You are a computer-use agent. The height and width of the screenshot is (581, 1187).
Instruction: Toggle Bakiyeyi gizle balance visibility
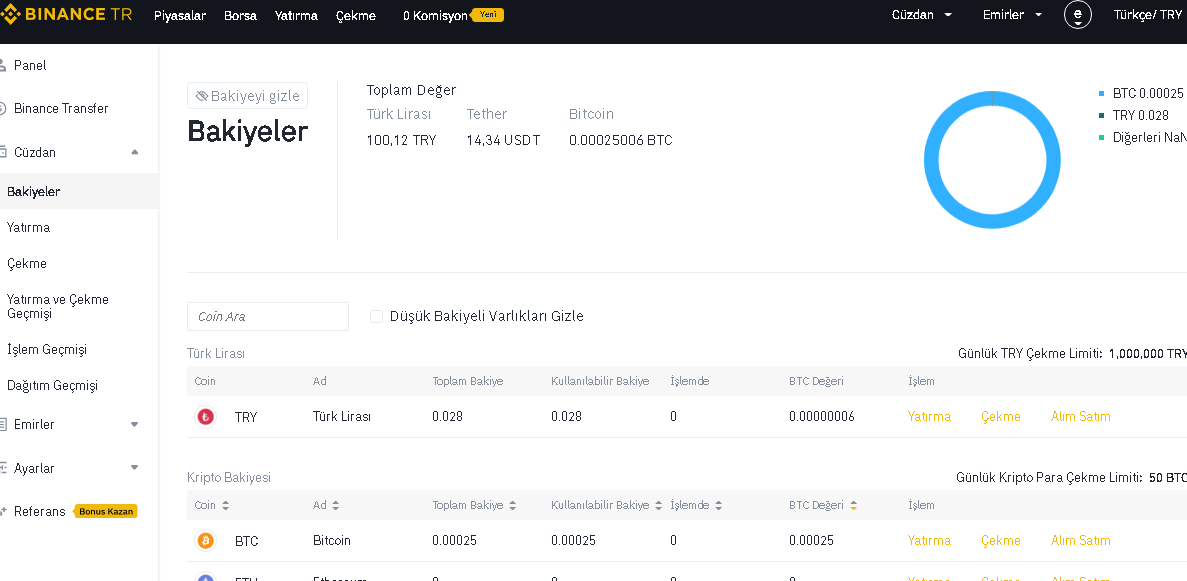point(247,96)
